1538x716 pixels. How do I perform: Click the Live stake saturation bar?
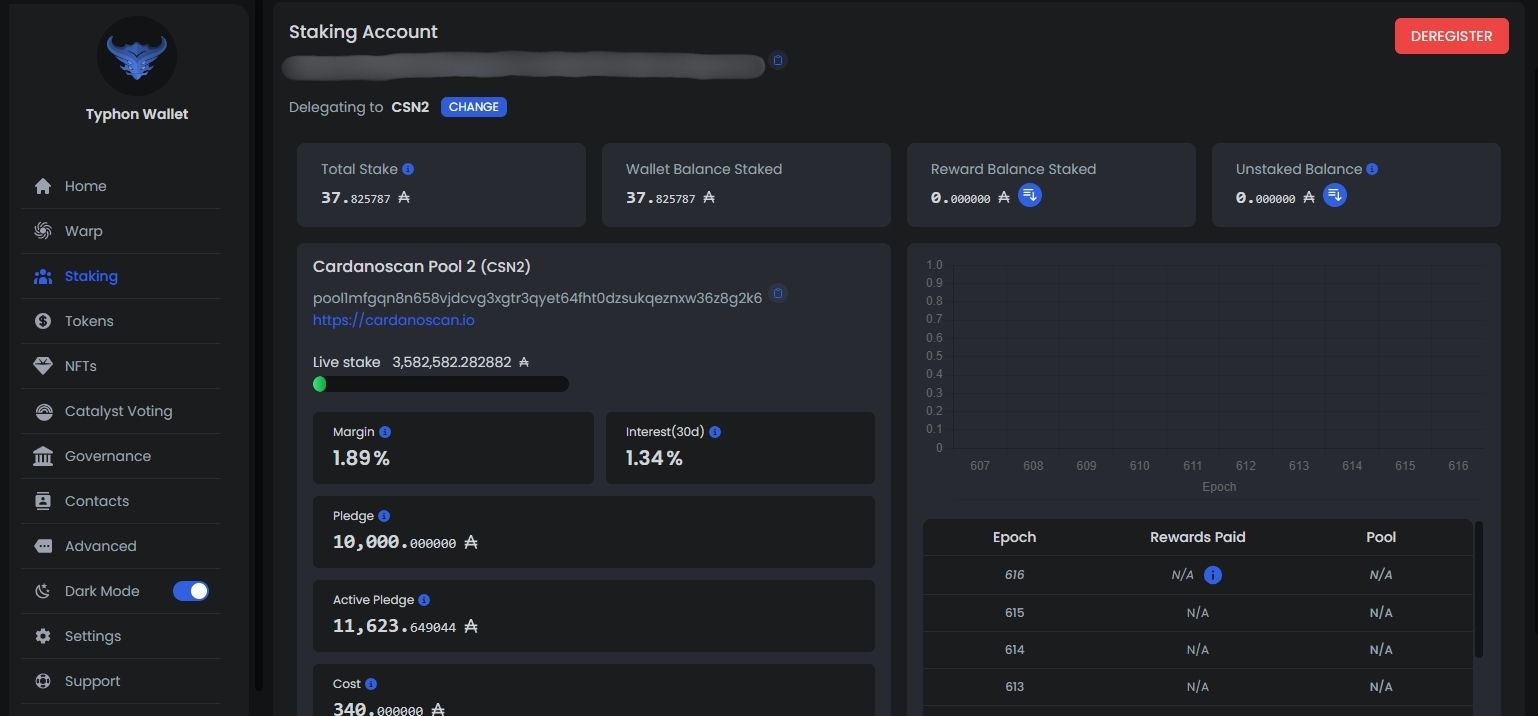coord(440,384)
